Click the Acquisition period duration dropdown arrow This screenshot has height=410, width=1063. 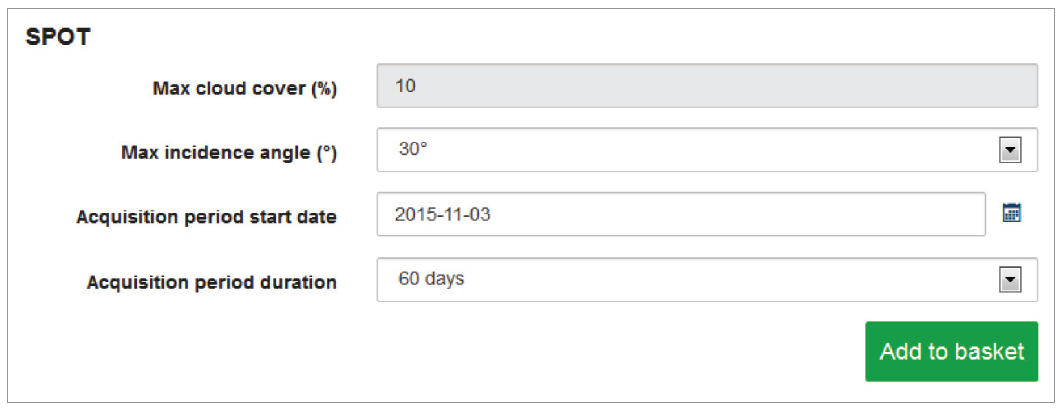tap(1010, 279)
